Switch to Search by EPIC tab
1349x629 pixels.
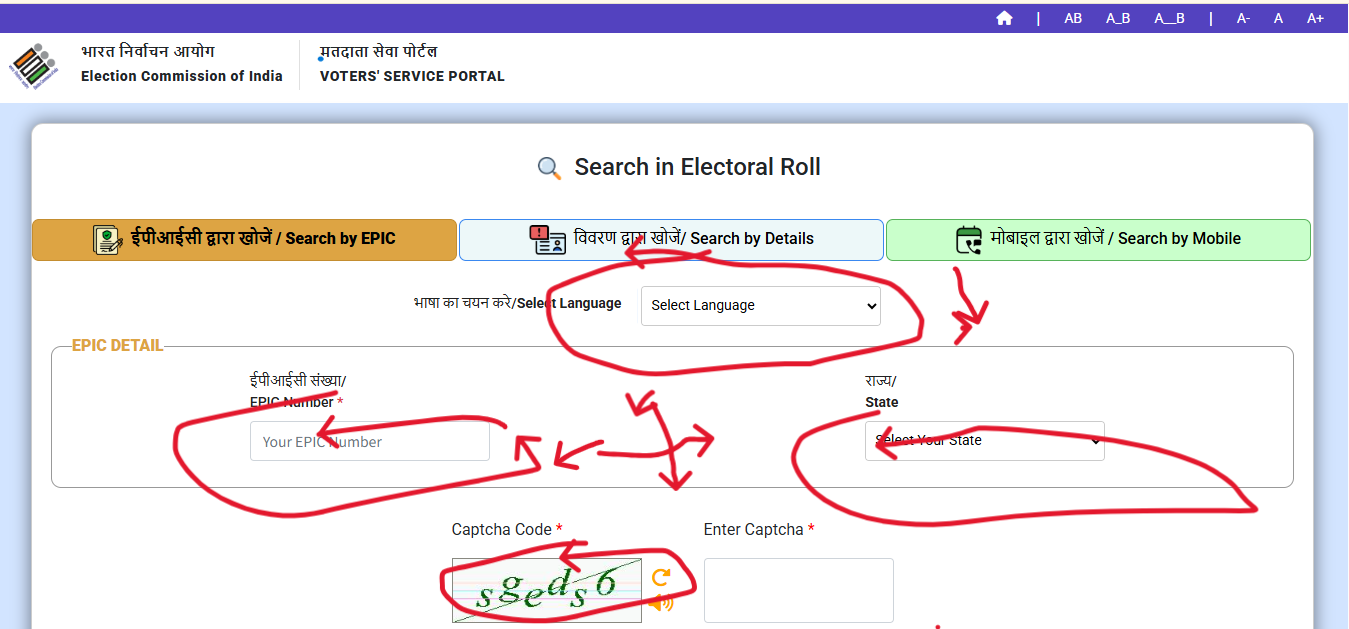point(244,240)
